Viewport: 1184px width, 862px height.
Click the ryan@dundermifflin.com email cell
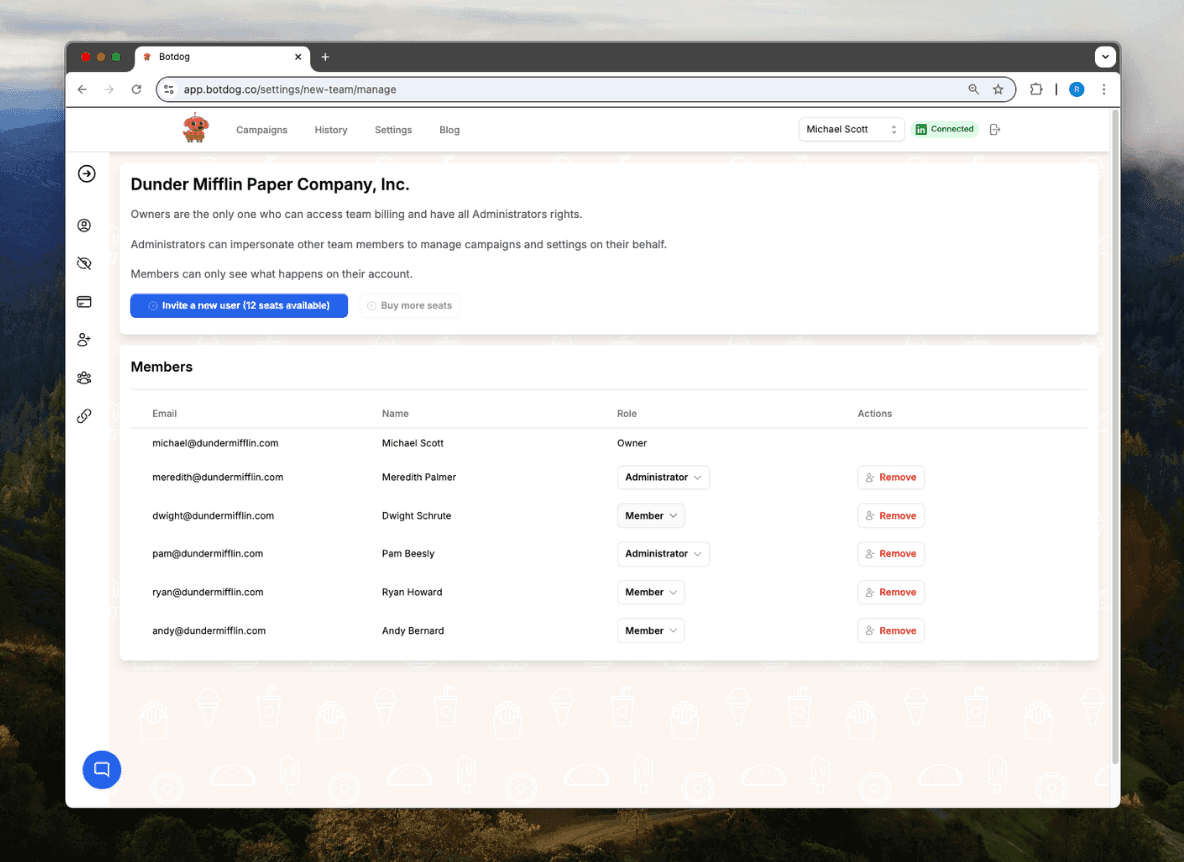coord(208,592)
